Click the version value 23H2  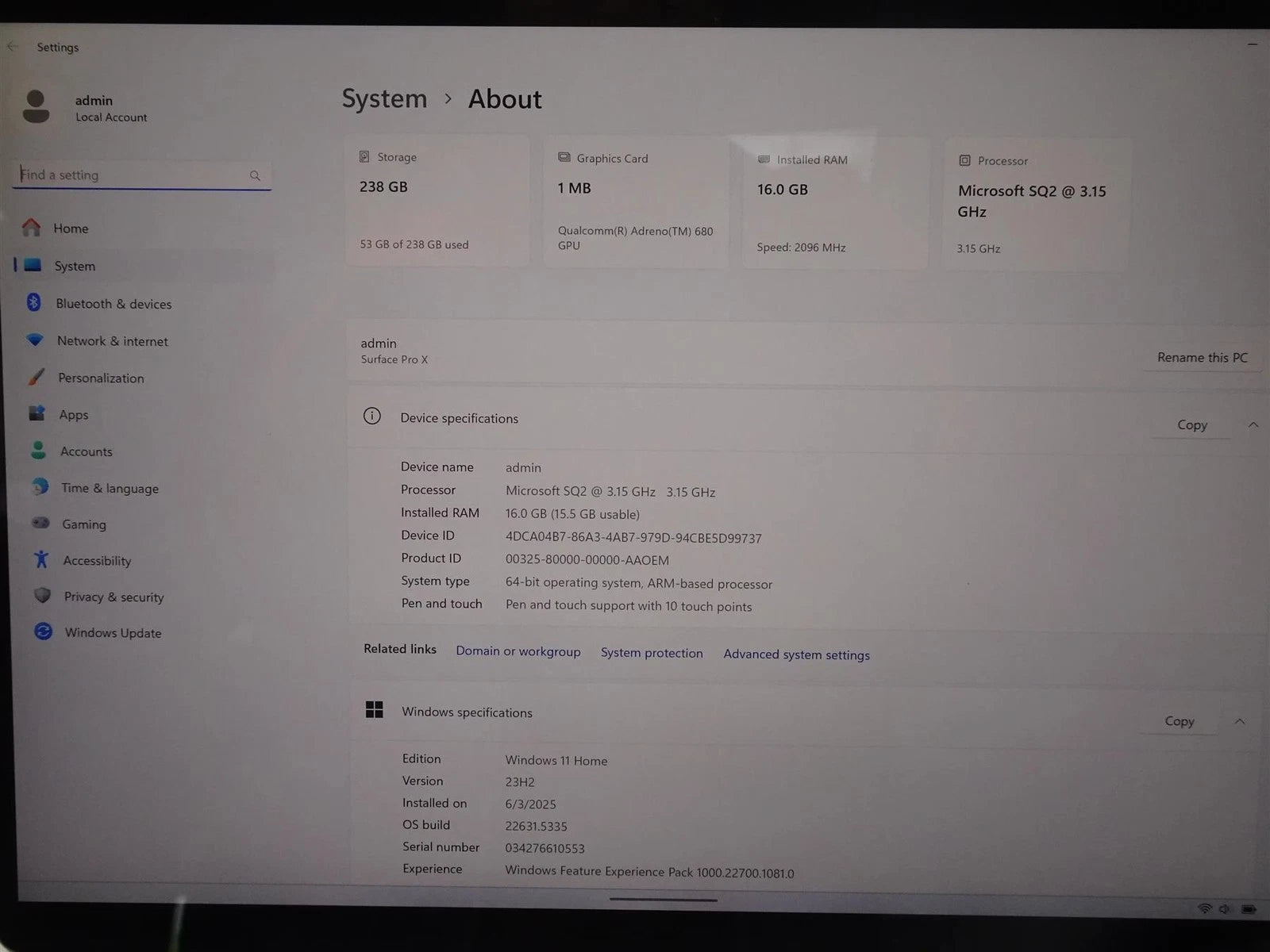[520, 781]
